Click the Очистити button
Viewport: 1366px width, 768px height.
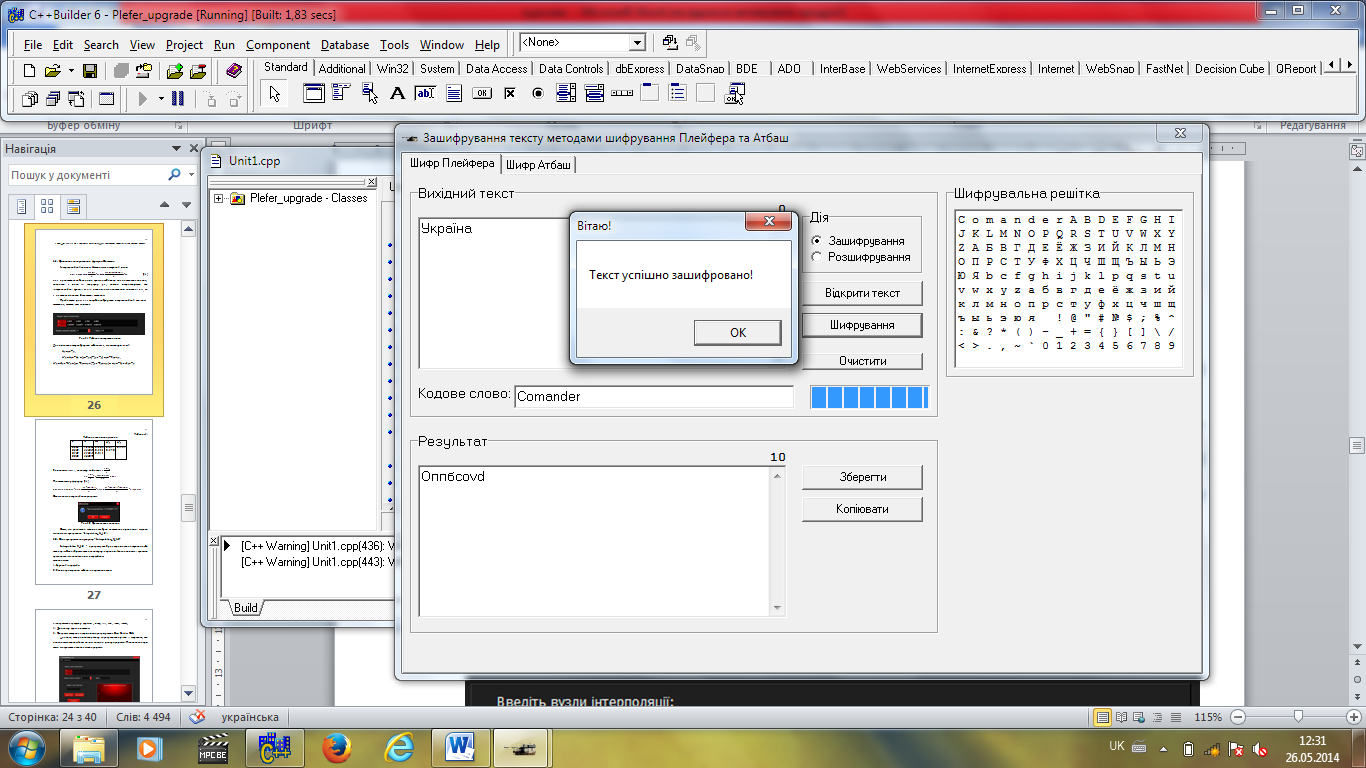click(x=862, y=361)
